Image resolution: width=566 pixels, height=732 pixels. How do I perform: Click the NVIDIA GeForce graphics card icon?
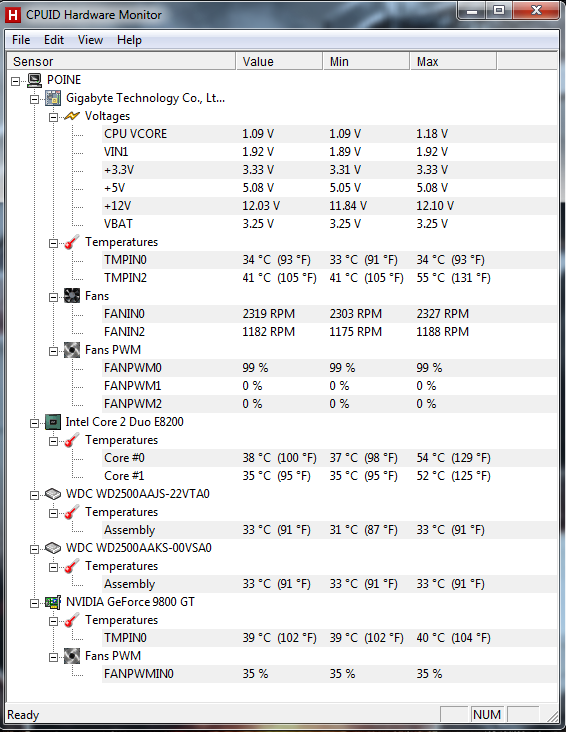[x=53, y=602]
